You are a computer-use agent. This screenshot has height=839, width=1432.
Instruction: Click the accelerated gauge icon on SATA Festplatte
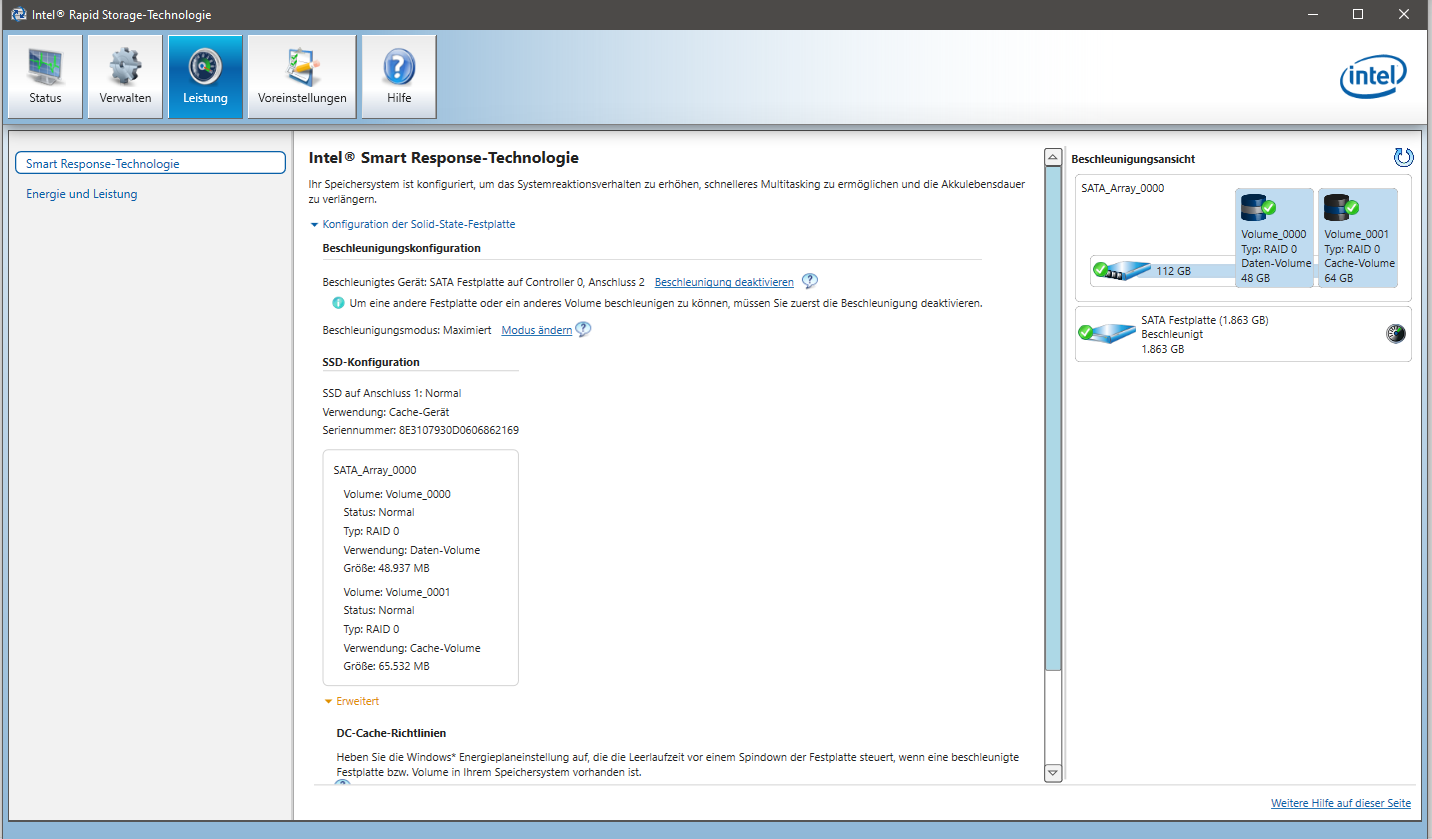[1396, 334]
